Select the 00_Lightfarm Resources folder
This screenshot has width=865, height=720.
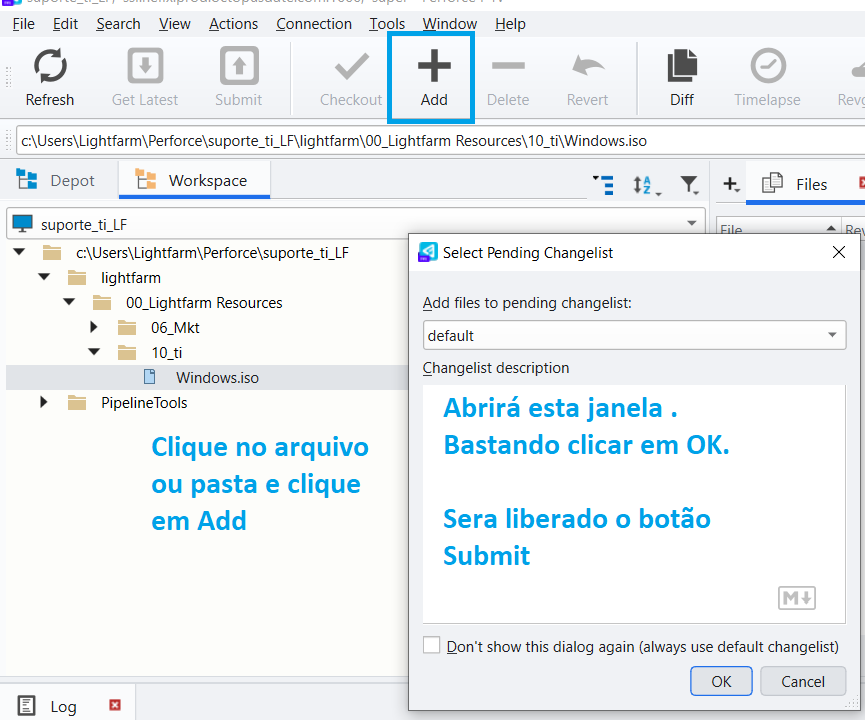(x=207, y=302)
